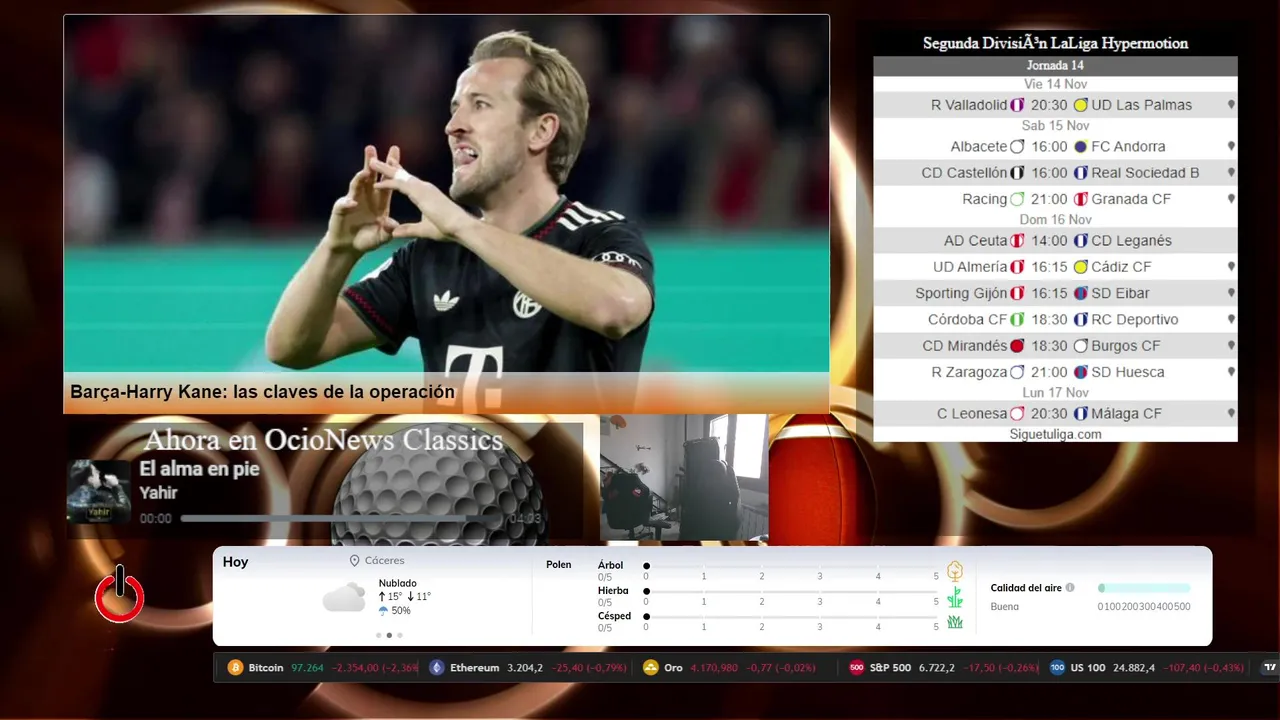Click the Sab 15 Nov date row
The width and height of the screenshot is (1280, 720).
(1055, 126)
